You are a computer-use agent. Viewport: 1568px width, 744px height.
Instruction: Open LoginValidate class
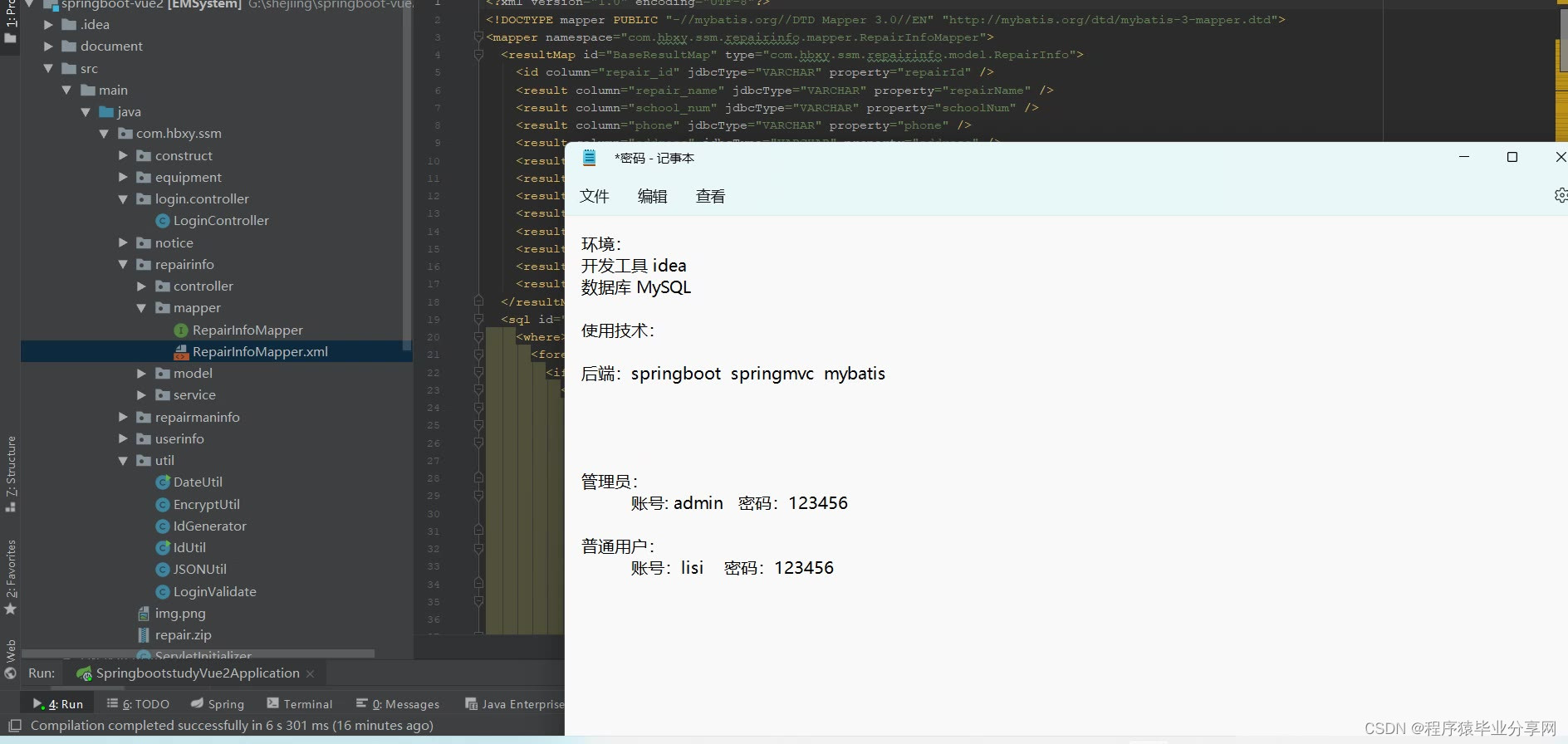214,592
